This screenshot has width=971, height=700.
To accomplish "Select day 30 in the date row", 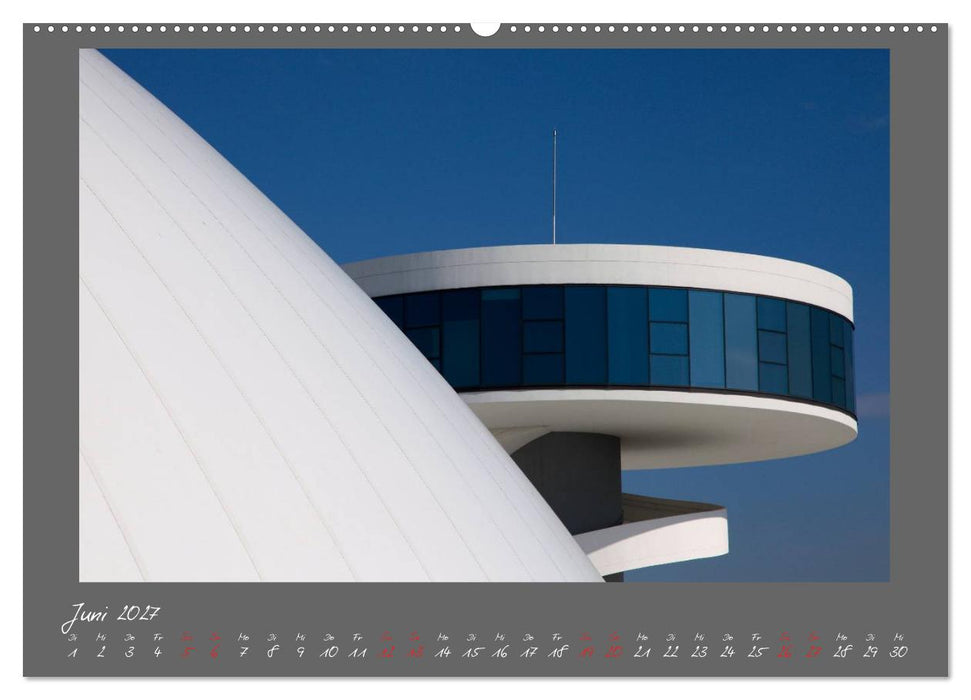I will (x=899, y=652).
